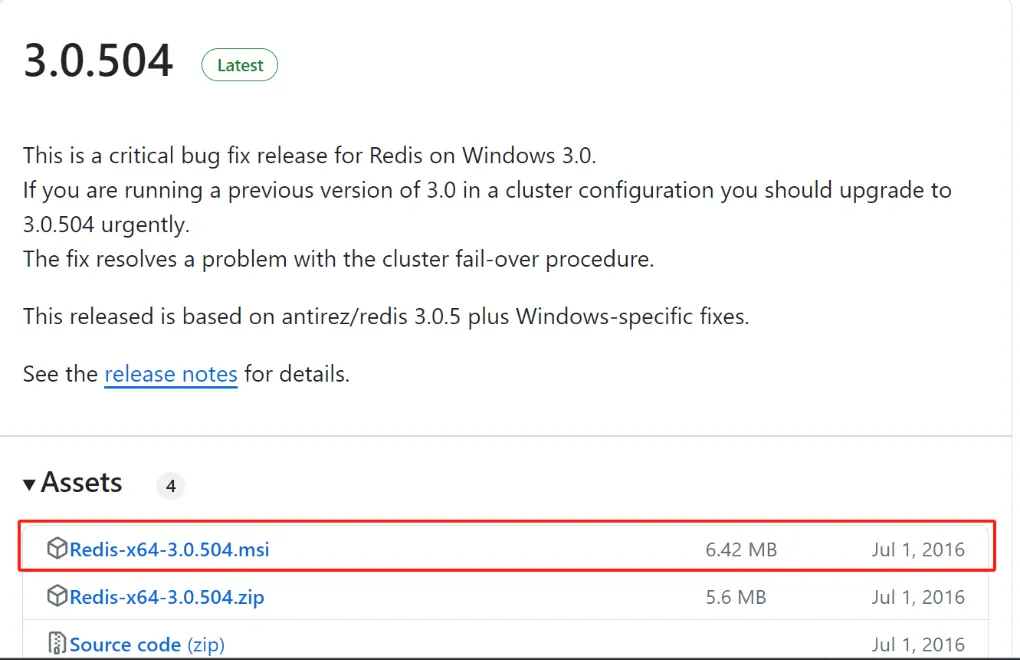This screenshot has height=660, width=1020.
Task: Click the Jul 1, 2016 date on the Source code row
Action: (918, 644)
